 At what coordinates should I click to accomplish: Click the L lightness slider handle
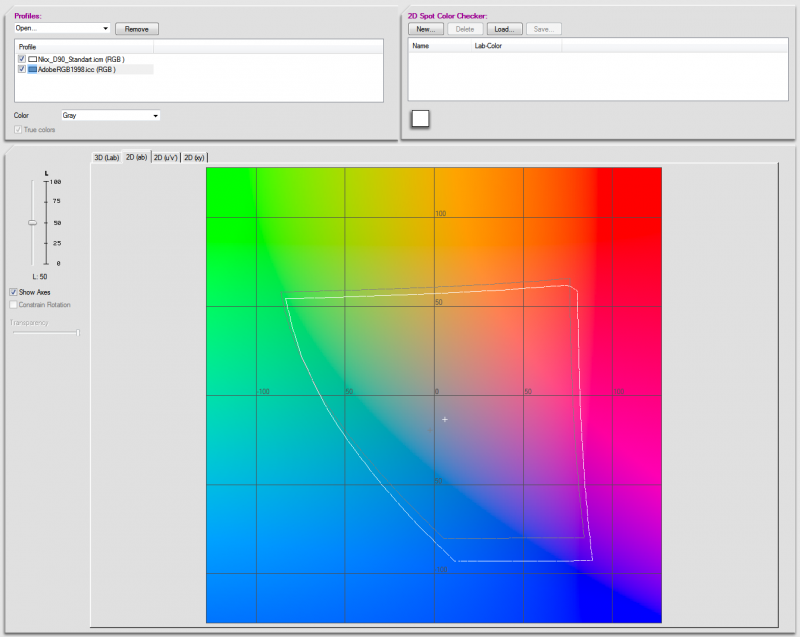(x=32, y=222)
